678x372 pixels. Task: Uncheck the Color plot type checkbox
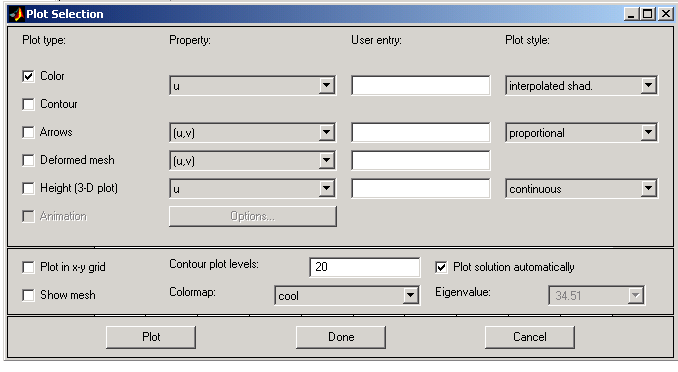click(28, 77)
